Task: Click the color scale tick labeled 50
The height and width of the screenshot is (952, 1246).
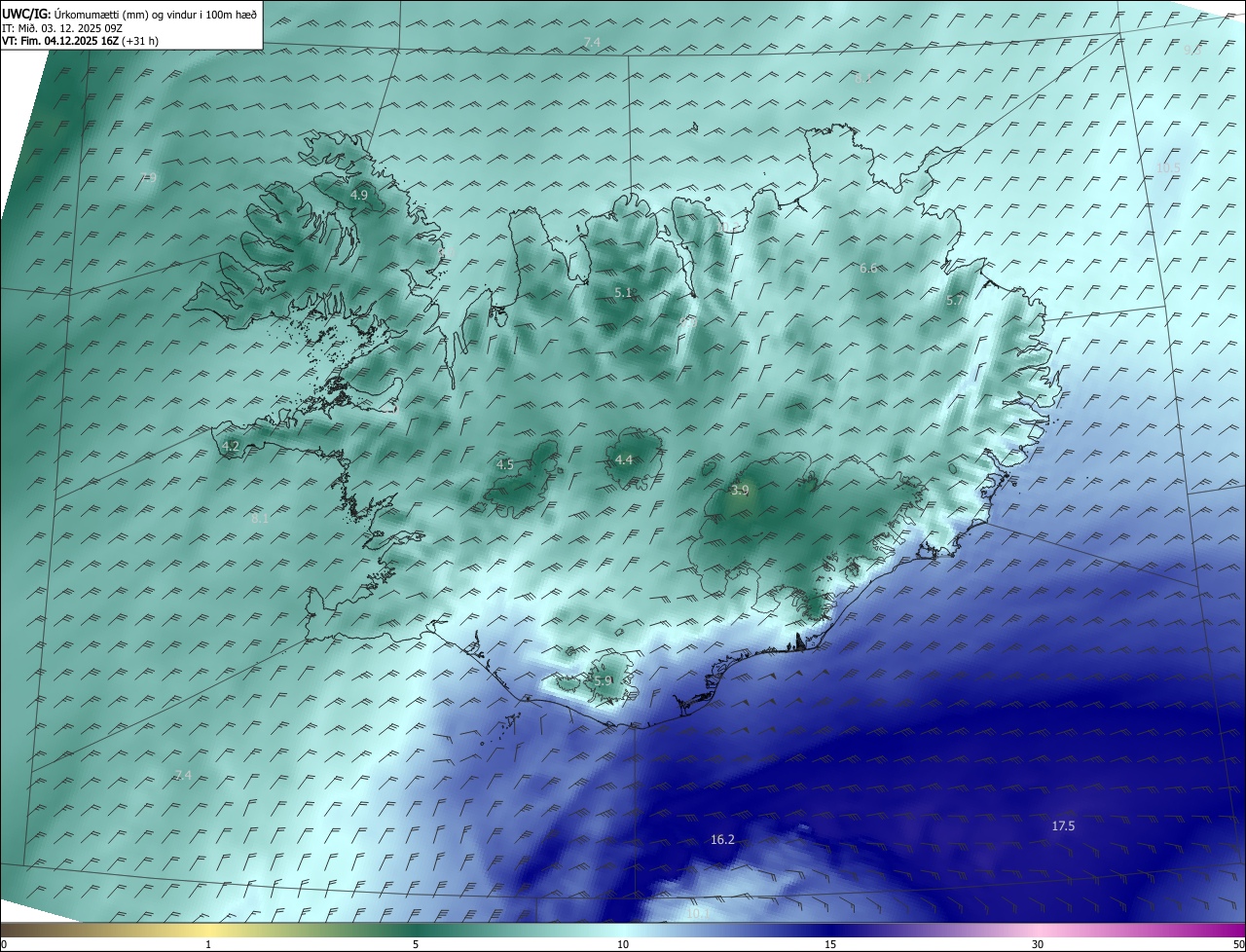Action: [x=1238, y=944]
